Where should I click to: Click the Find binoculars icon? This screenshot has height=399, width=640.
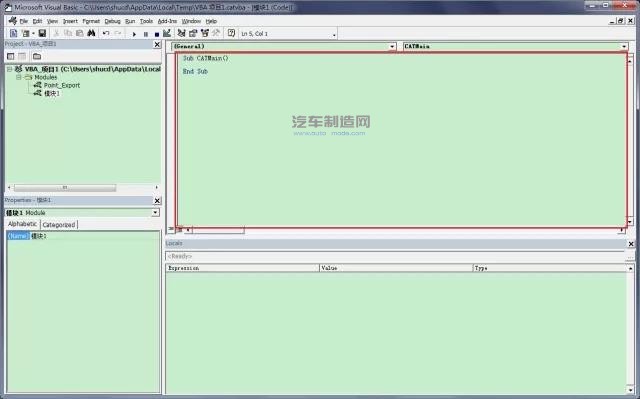coord(91,33)
